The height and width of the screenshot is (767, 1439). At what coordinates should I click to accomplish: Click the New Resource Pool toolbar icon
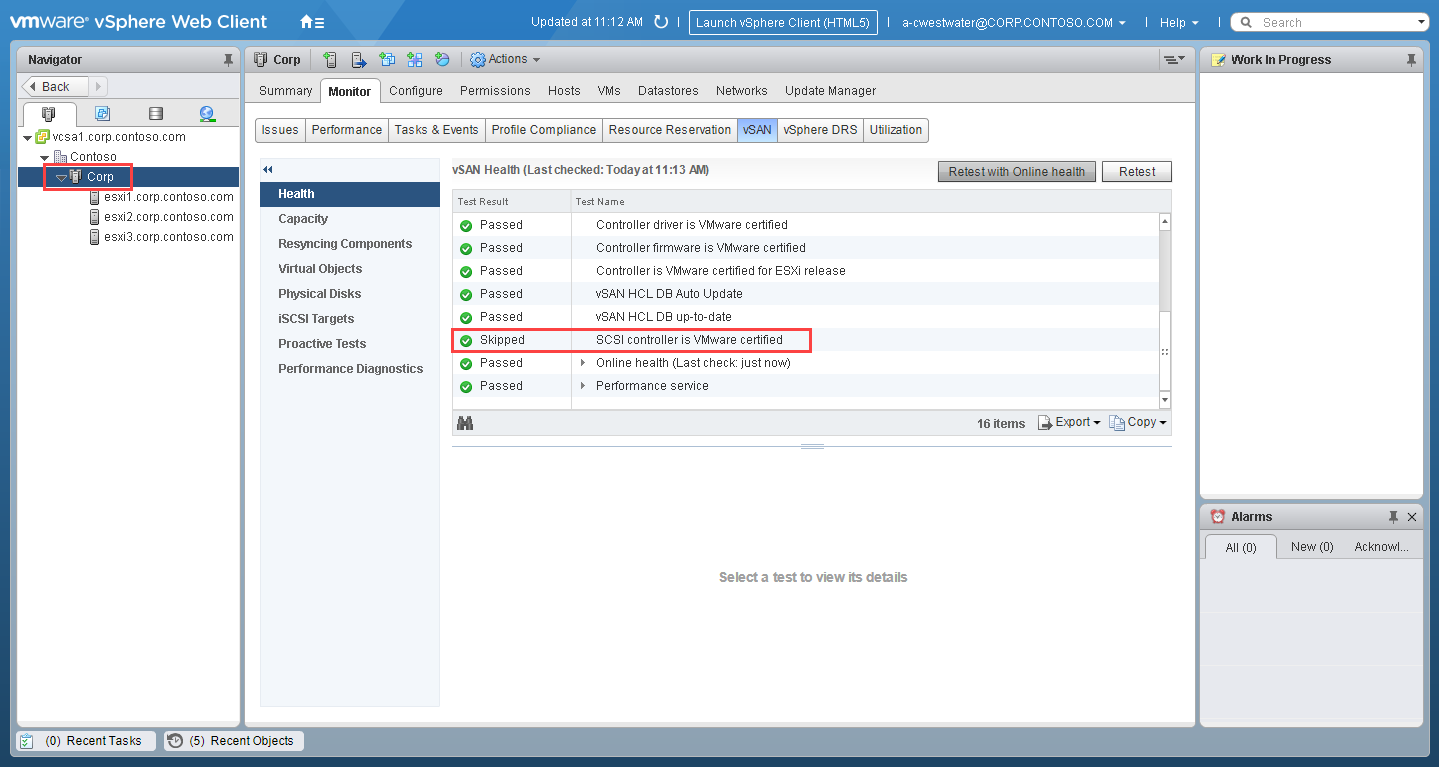pos(443,60)
